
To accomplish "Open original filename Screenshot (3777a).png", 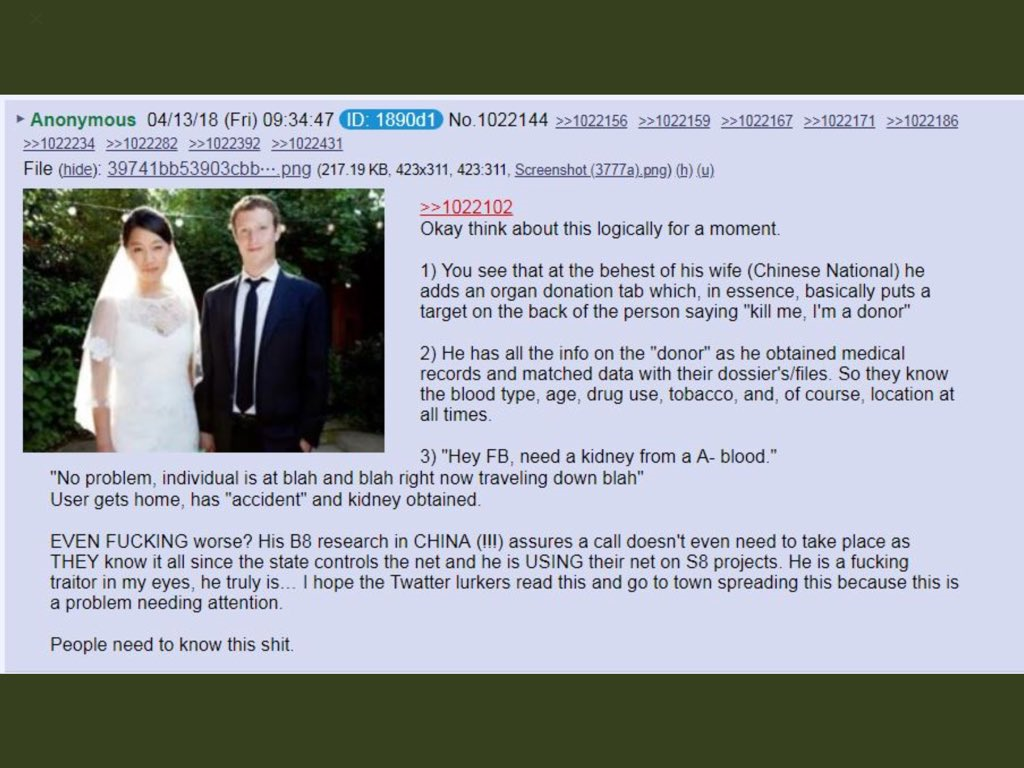I will click(x=592, y=170).
